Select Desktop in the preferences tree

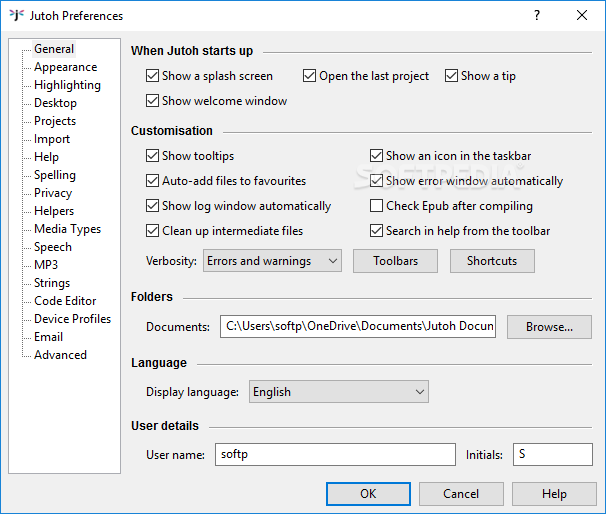coord(55,103)
